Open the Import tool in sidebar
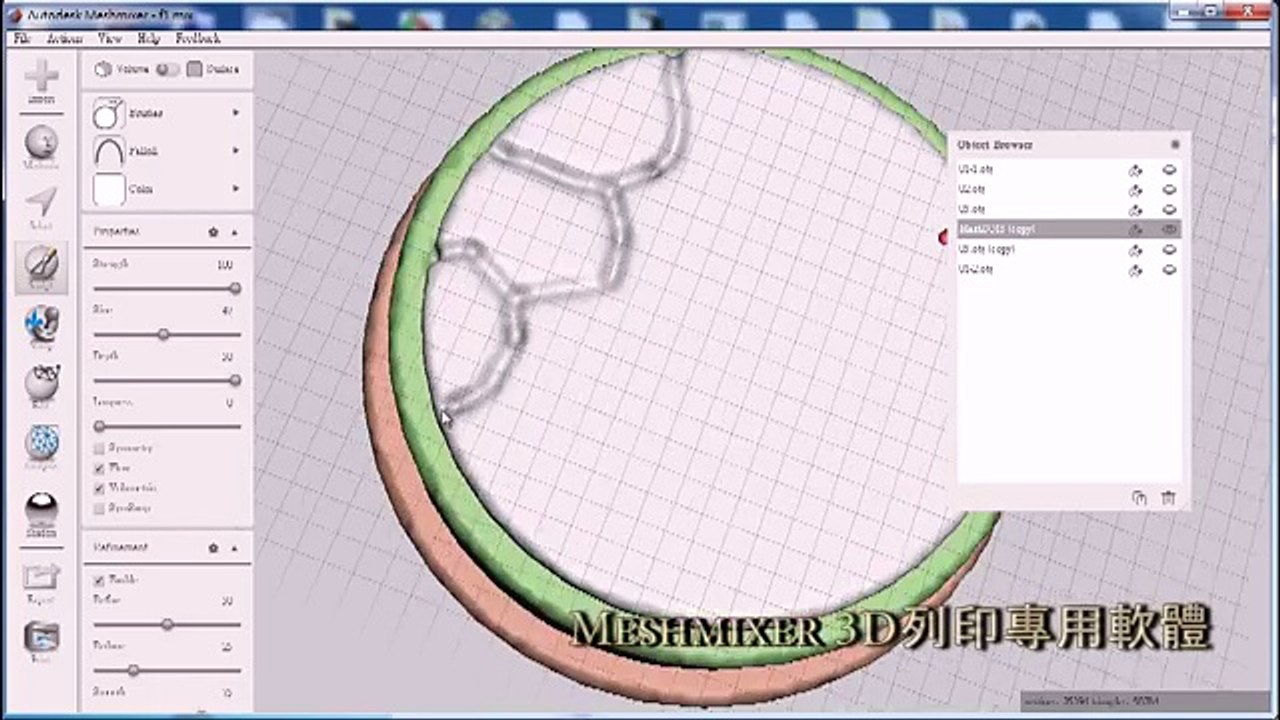1280x720 pixels. [42, 80]
